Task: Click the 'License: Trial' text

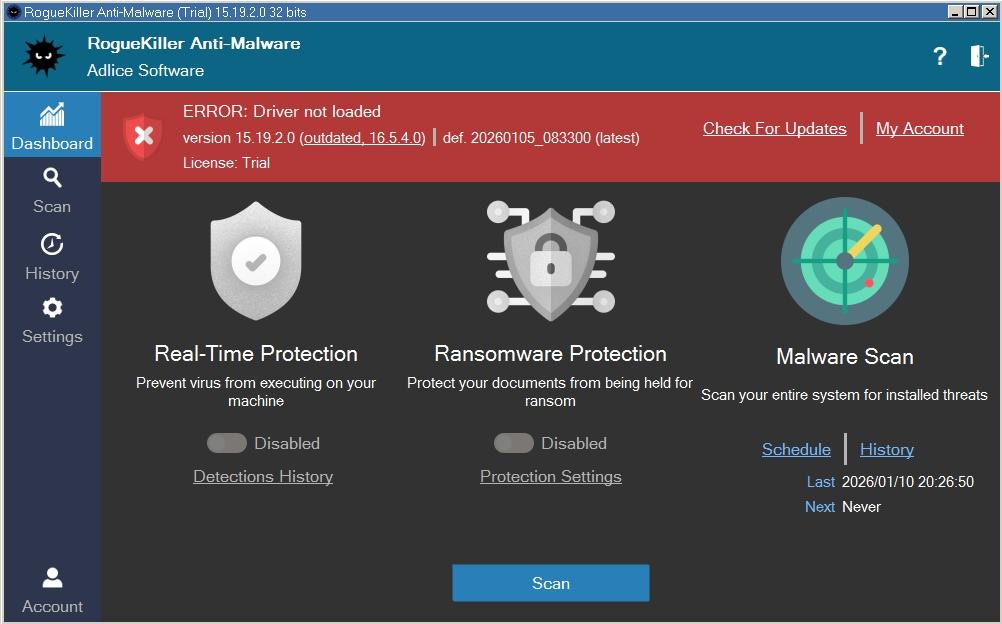Action: (x=227, y=163)
